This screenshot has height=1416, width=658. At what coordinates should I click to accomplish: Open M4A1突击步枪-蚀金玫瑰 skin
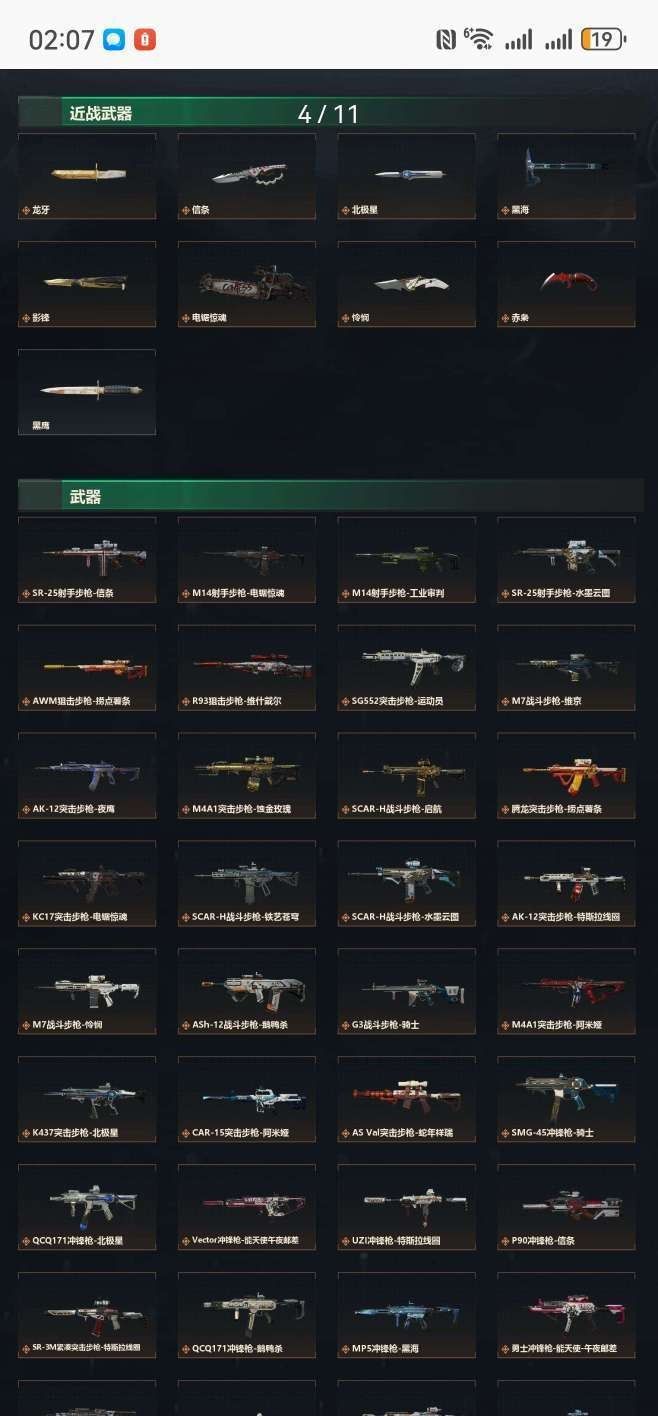tap(247, 776)
